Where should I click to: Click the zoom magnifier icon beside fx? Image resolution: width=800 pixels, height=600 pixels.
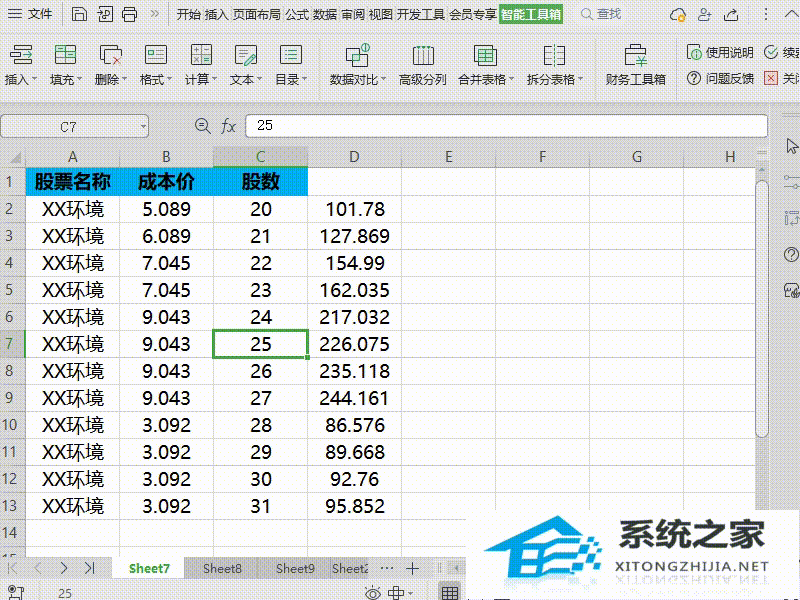pyautogui.click(x=203, y=126)
